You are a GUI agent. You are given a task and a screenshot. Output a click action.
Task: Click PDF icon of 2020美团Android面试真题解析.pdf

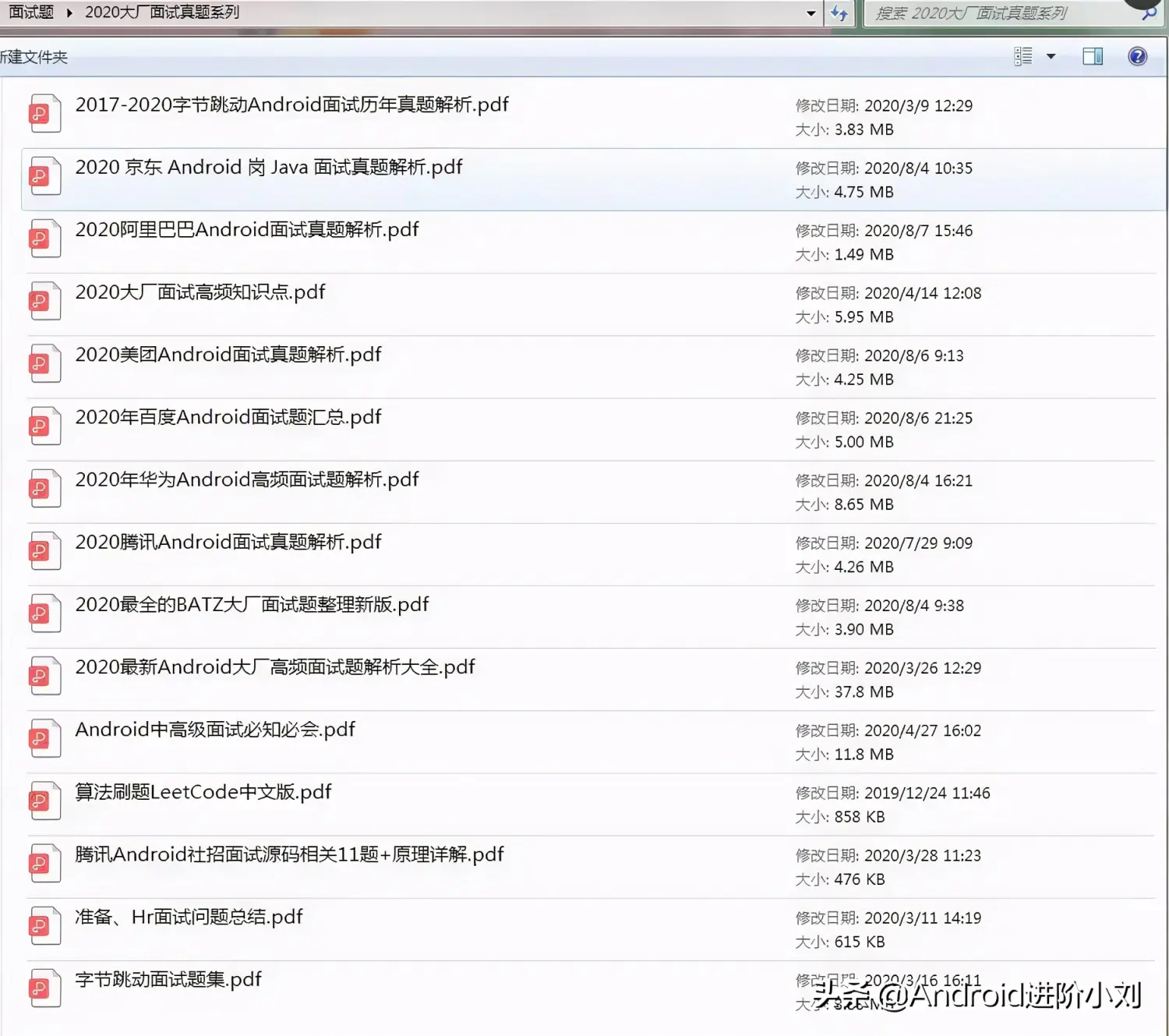44,363
